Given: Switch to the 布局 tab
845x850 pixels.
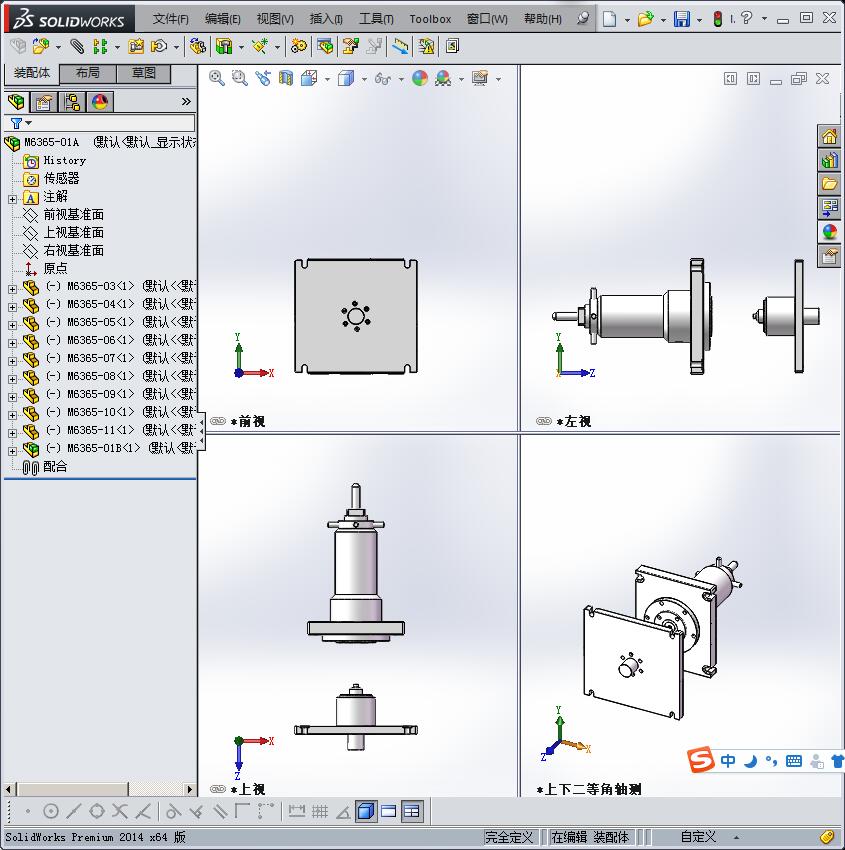Looking at the screenshot, I should click(x=88, y=73).
